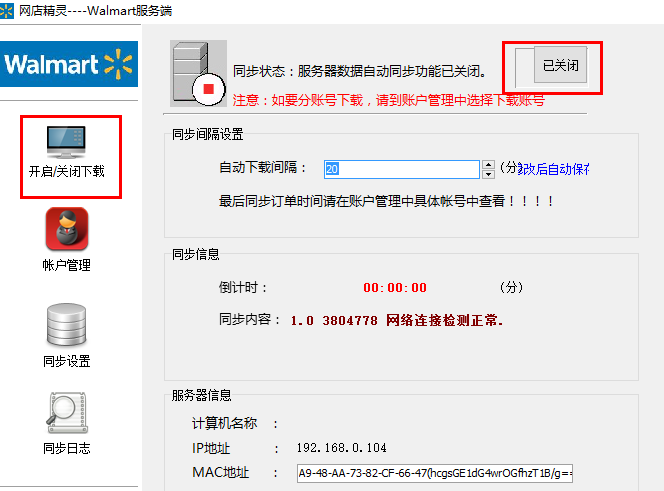Image resolution: width=664 pixels, height=491 pixels.
Task: Open the 开启/关闭下载 monitor icon
Action: point(66,142)
